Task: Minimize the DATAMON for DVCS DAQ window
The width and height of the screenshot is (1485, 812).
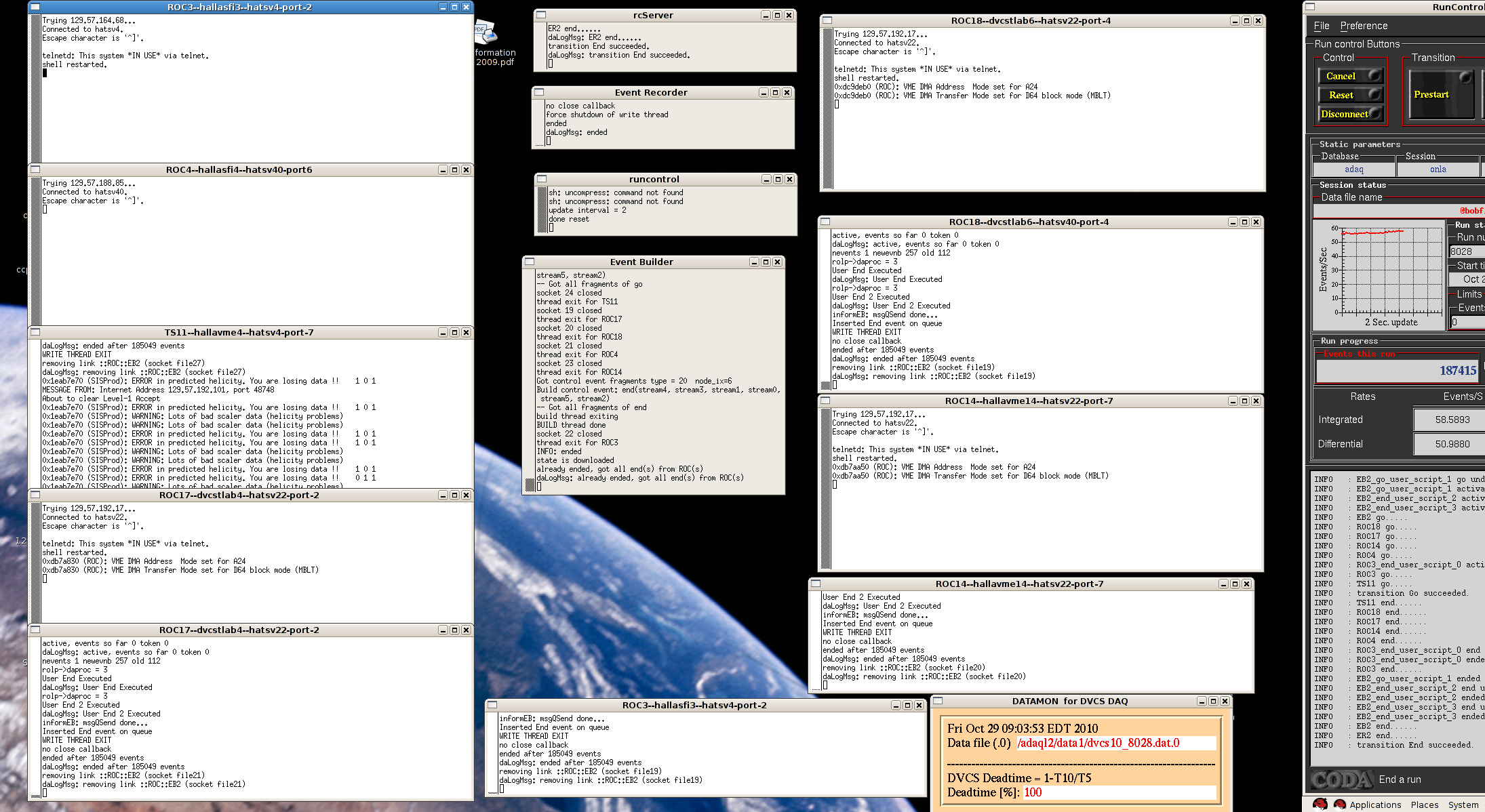Action: click(x=1202, y=701)
